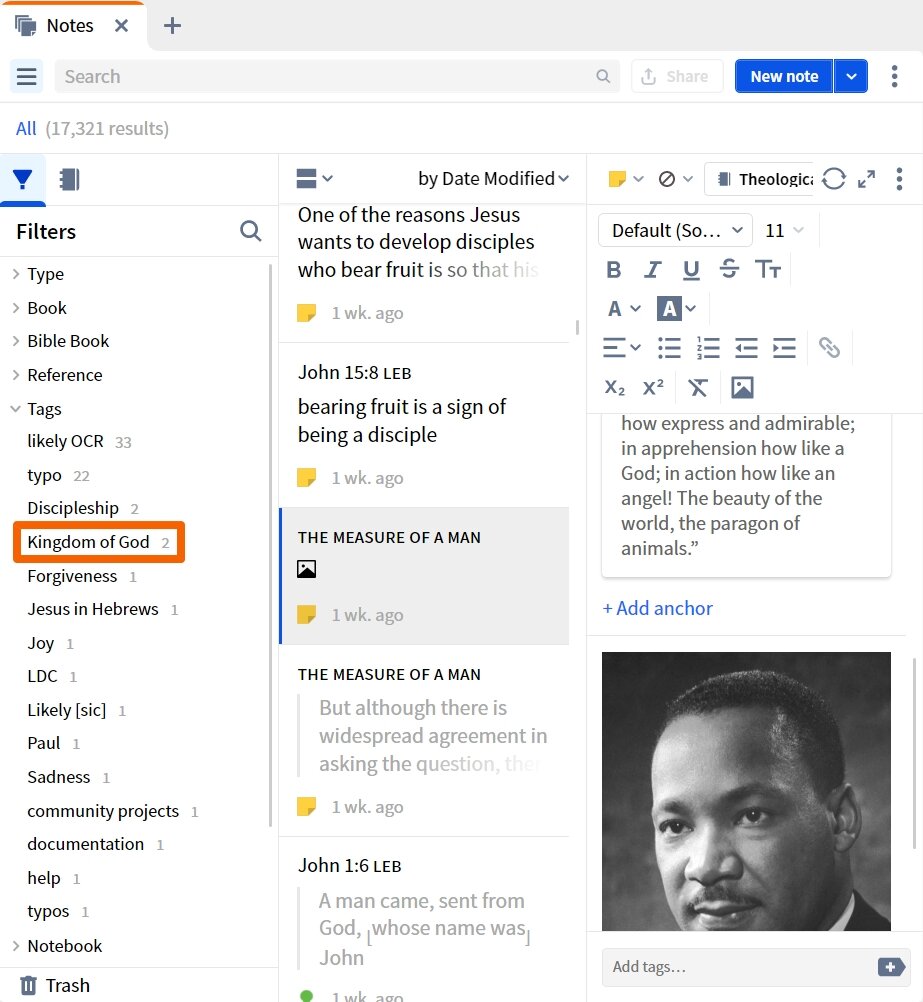Image resolution: width=923 pixels, height=1002 pixels.
Task: Open text color dropdown
Action: (x=623, y=309)
